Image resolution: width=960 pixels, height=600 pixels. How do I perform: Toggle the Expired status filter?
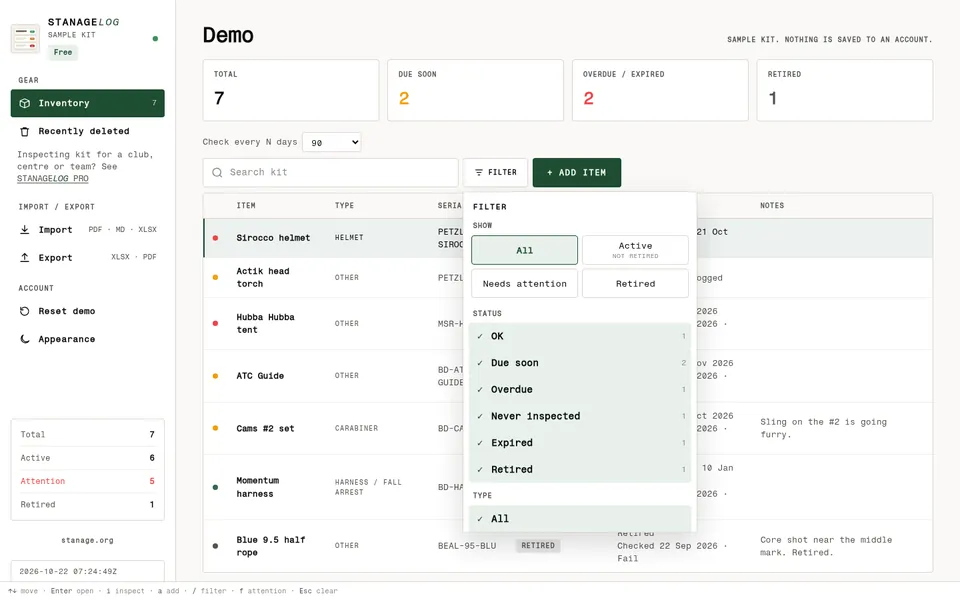click(580, 443)
